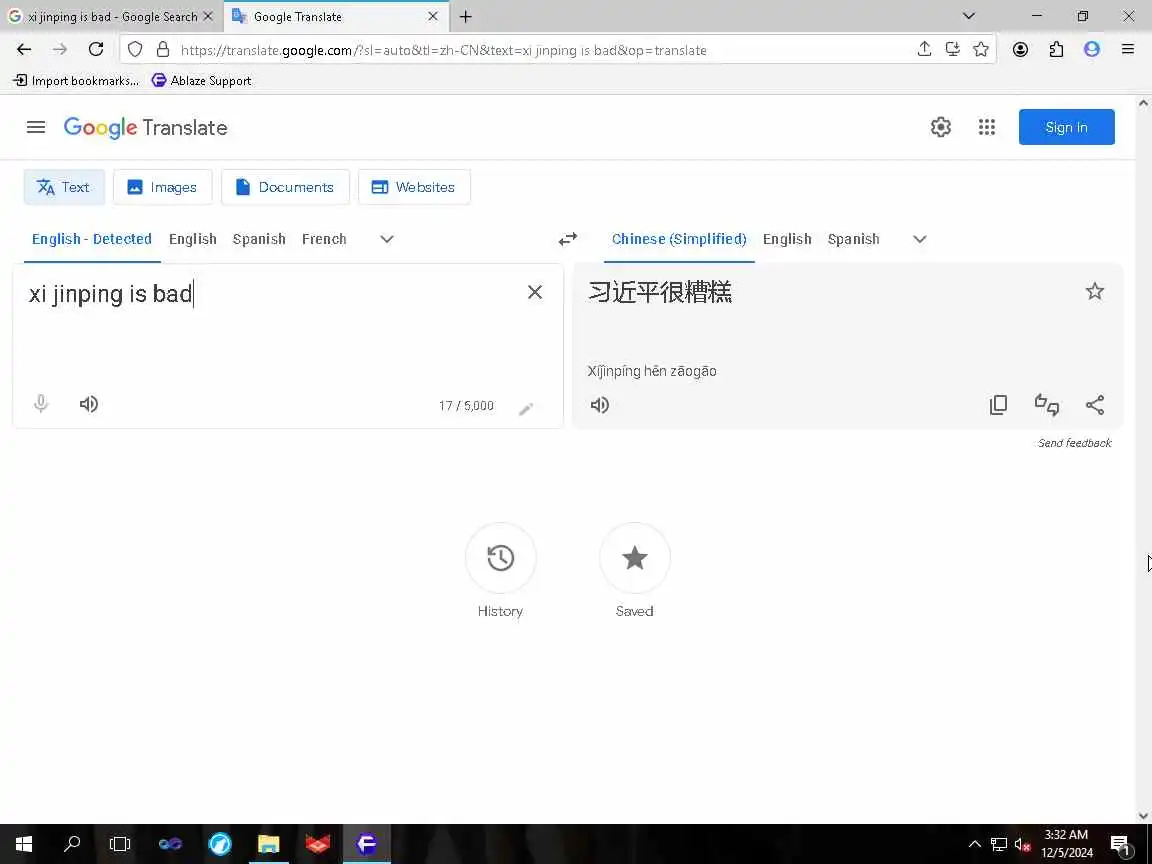Click the Send feedback link
Viewport: 1152px width, 864px height.
click(1074, 443)
